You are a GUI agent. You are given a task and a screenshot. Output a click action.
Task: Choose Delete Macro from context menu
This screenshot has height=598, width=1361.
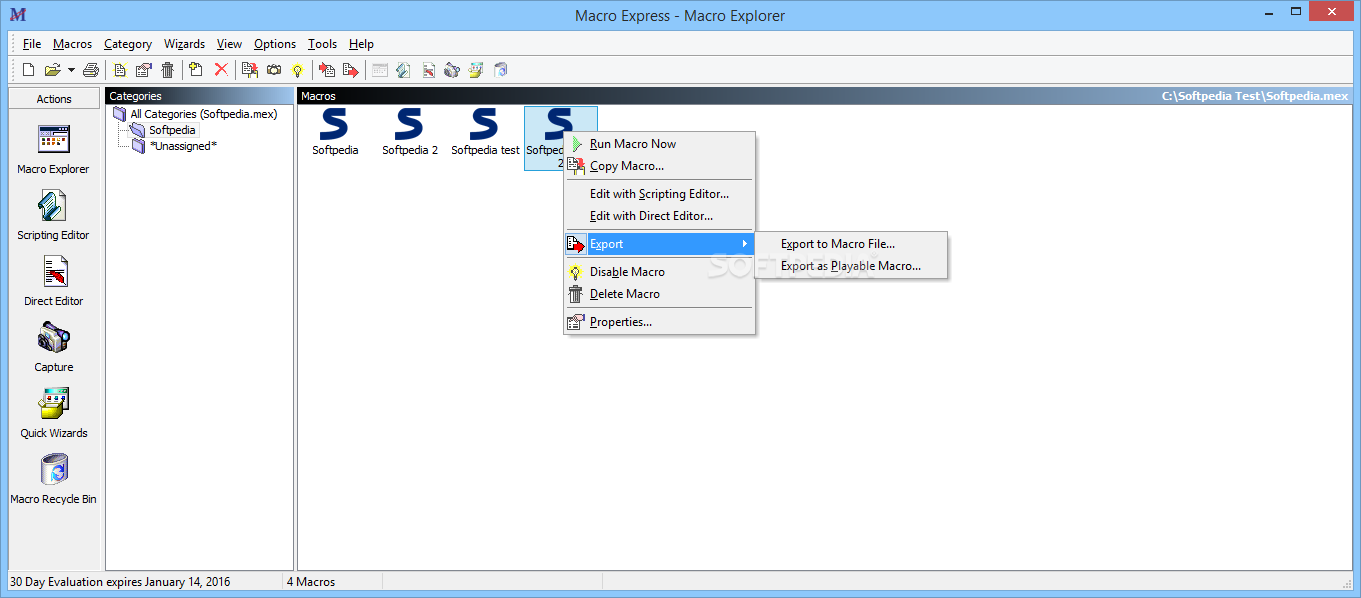tap(659, 294)
